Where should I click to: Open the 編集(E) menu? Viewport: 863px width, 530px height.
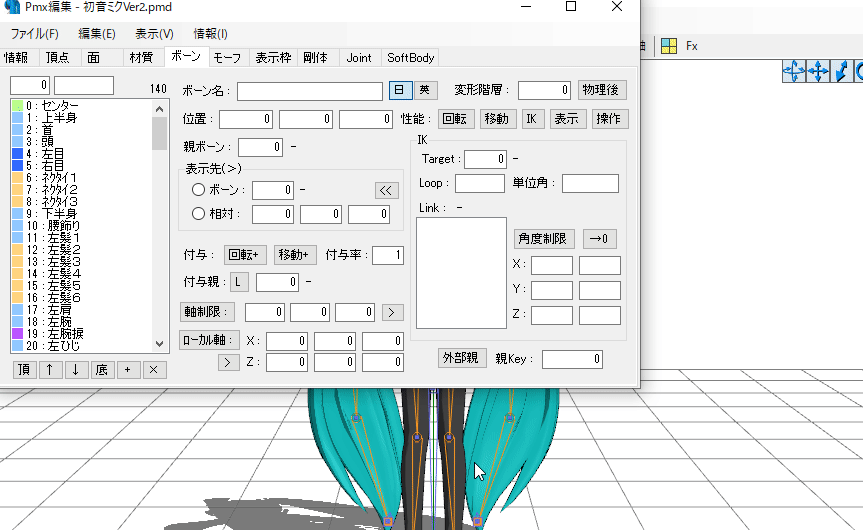coord(97,34)
